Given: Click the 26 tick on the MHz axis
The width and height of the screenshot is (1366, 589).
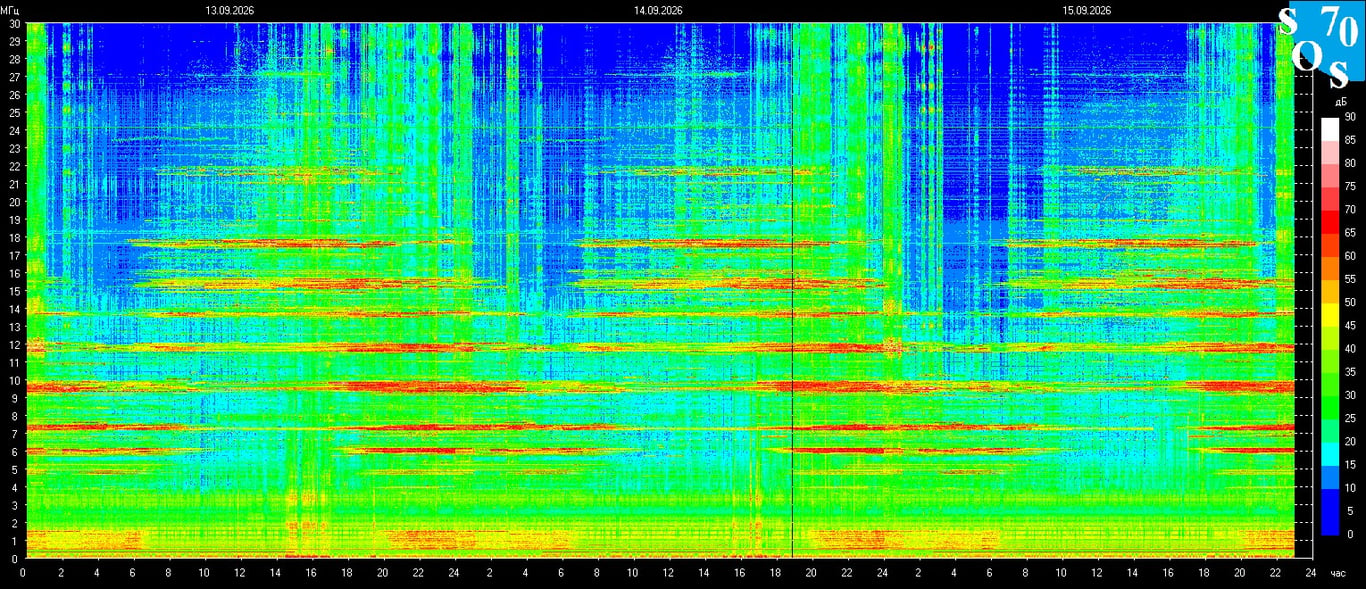Looking at the screenshot, I should tap(14, 95).
